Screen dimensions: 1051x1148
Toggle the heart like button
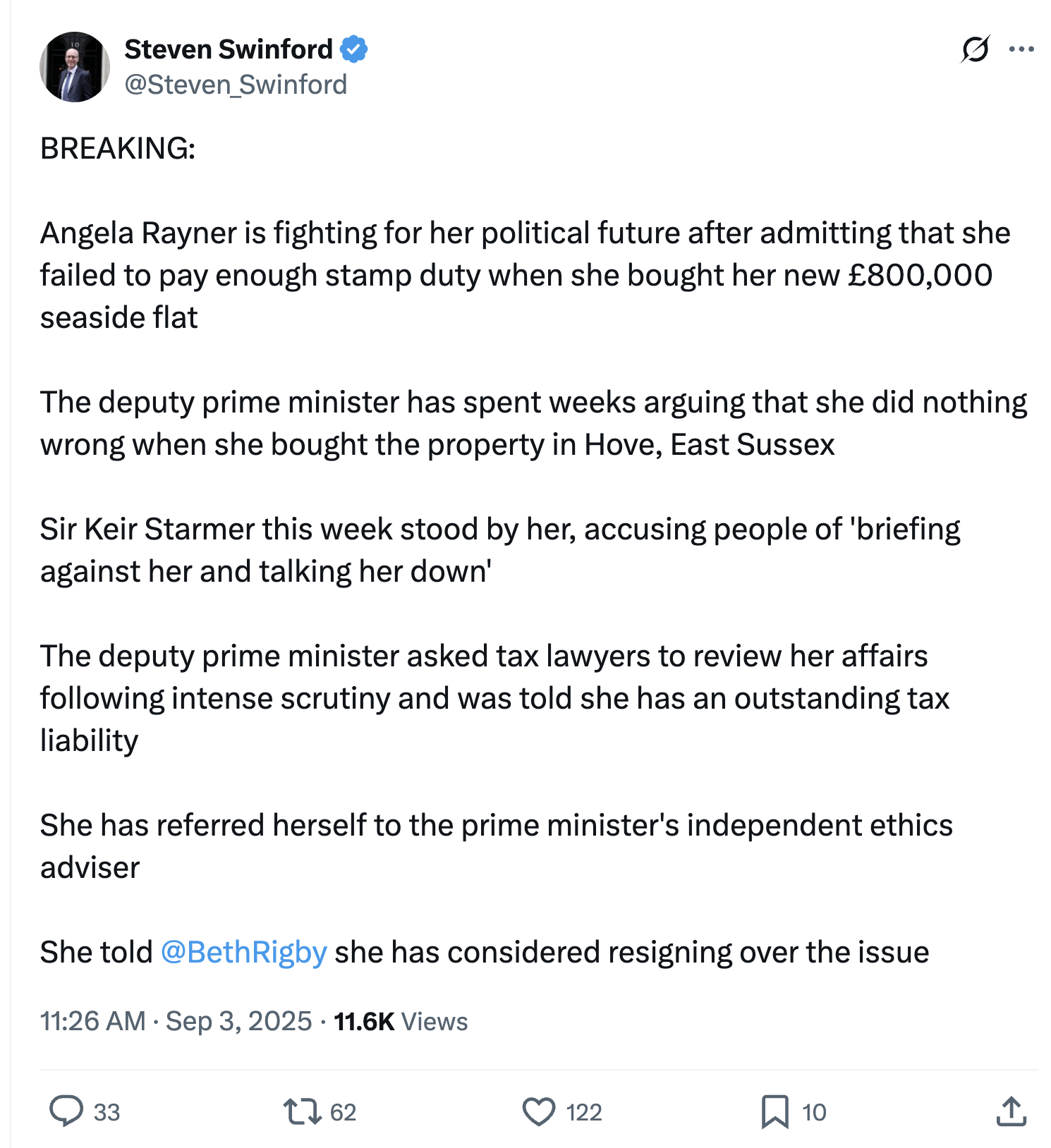tap(539, 1111)
